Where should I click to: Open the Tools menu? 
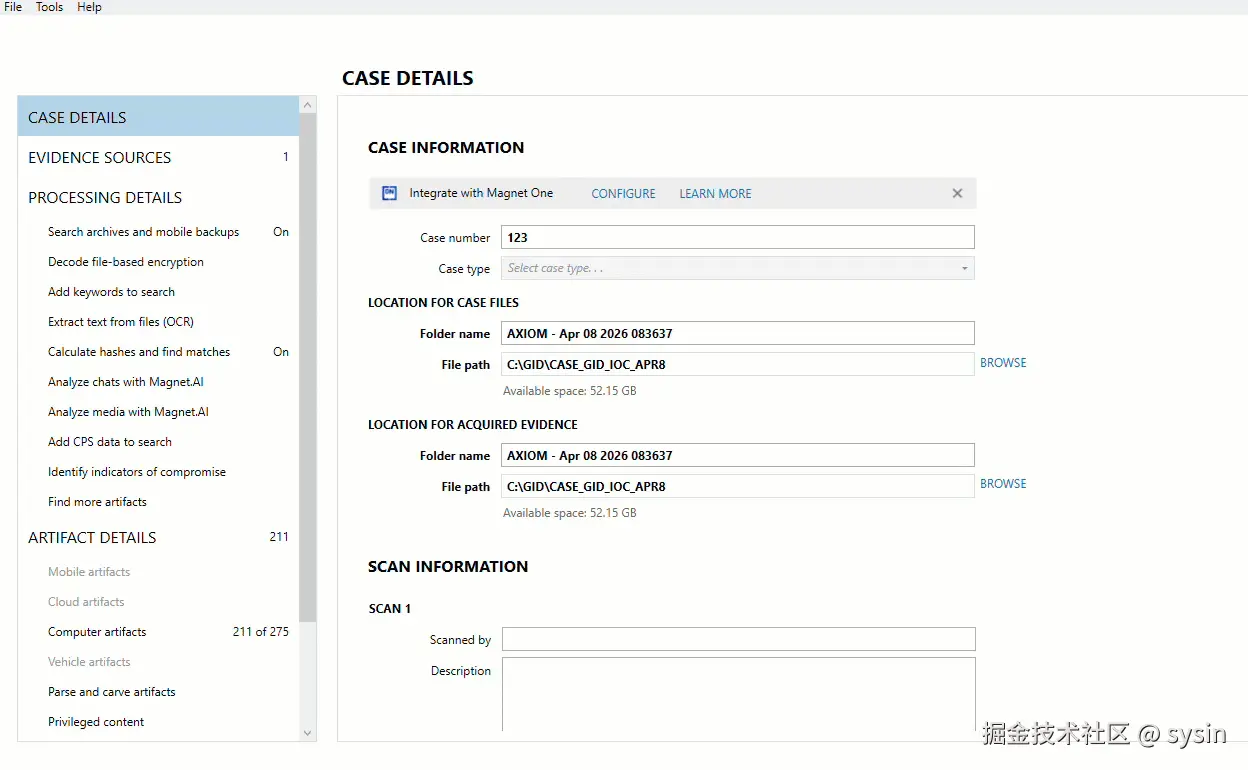coord(48,7)
